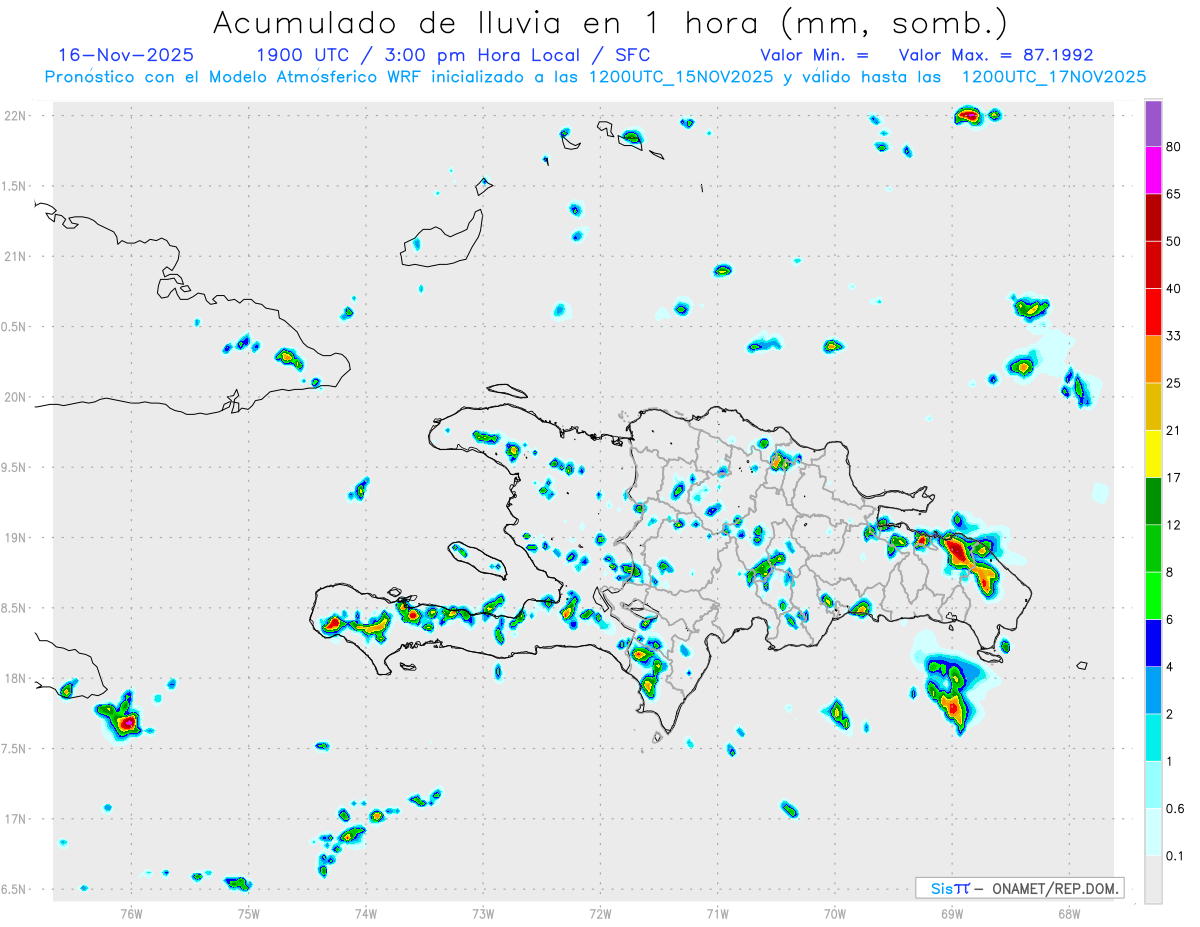The image size is (1200, 927).
Task: Click the "33" color bar label
Action: point(1174,336)
